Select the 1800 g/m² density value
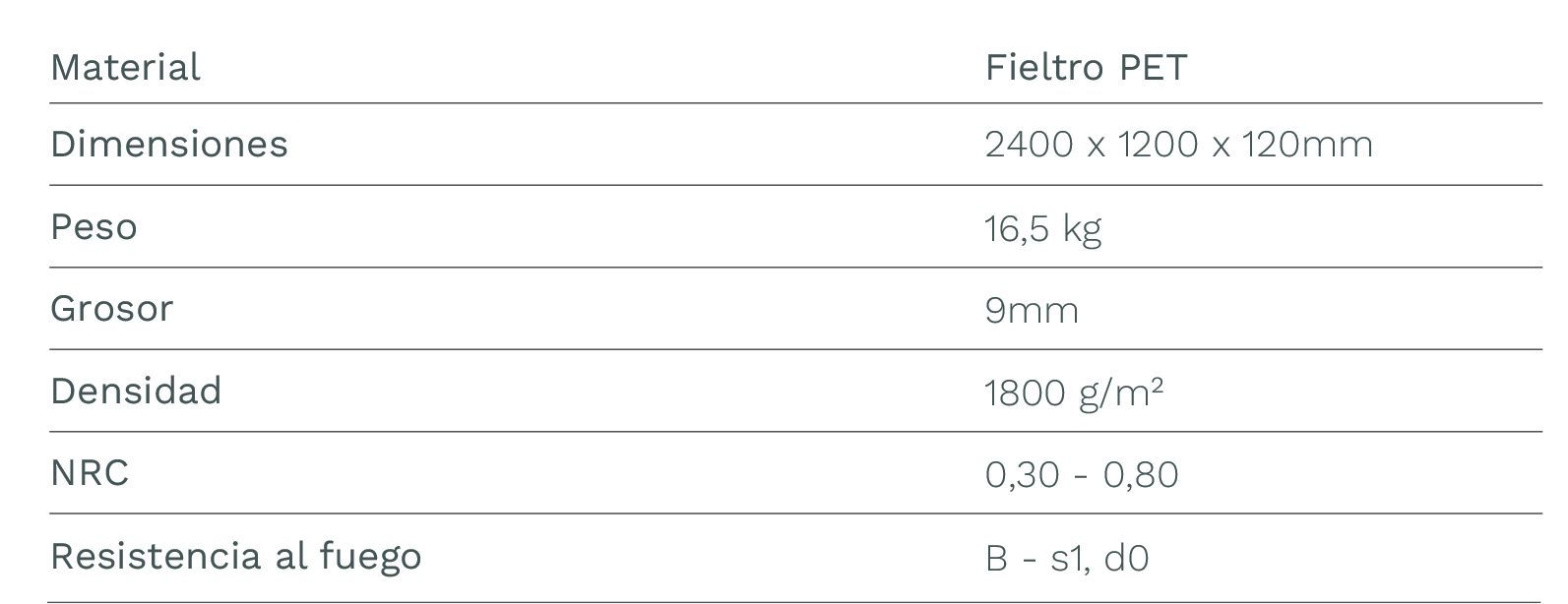 (1073, 393)
